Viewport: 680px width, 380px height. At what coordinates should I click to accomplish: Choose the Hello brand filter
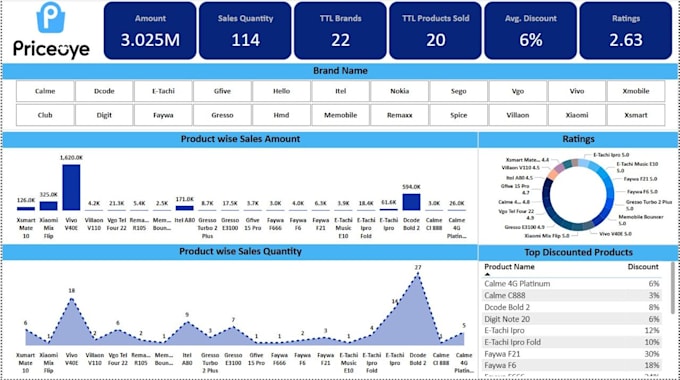click(x=281, y=91)
